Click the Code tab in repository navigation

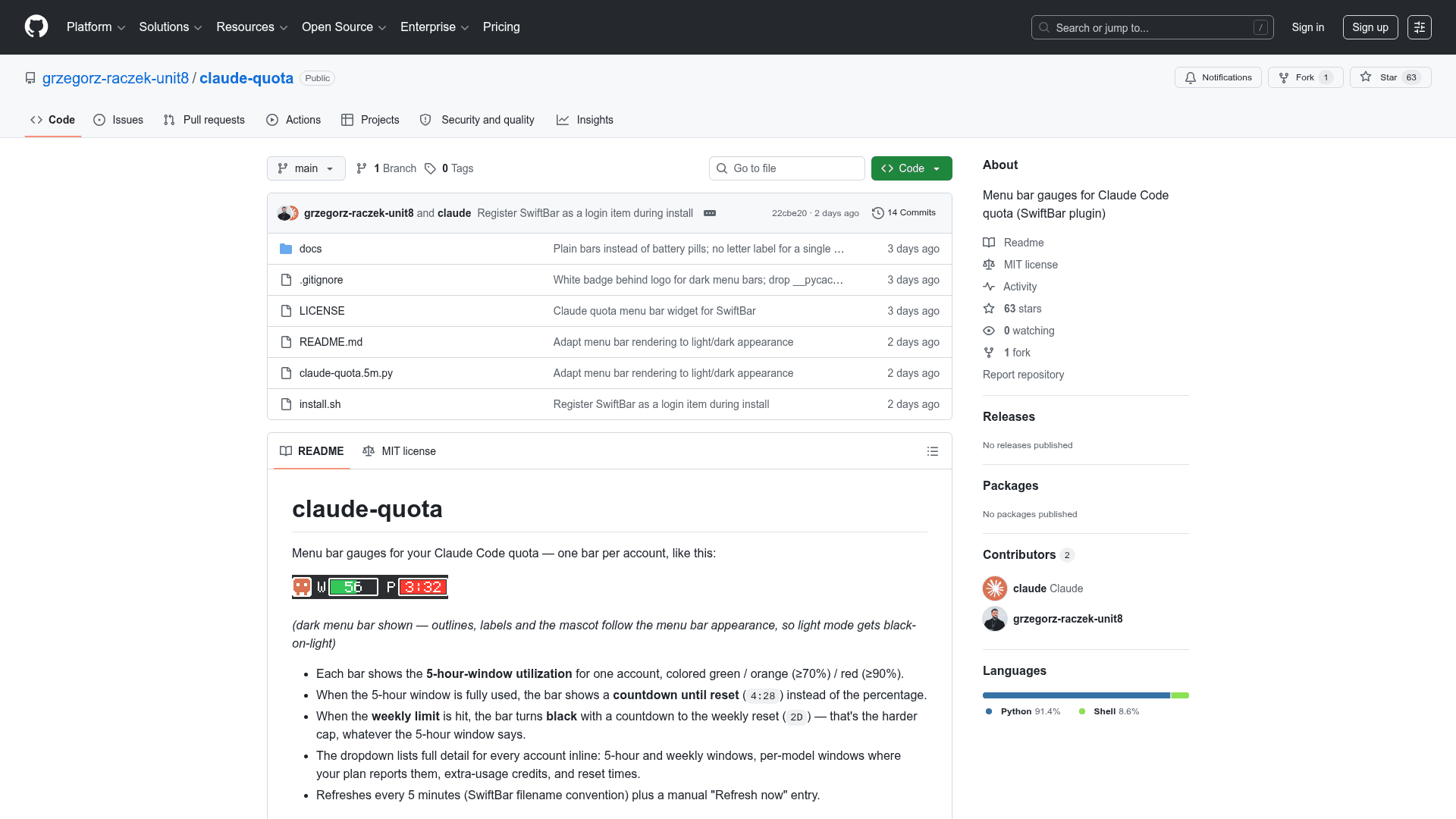click(53, 120)
